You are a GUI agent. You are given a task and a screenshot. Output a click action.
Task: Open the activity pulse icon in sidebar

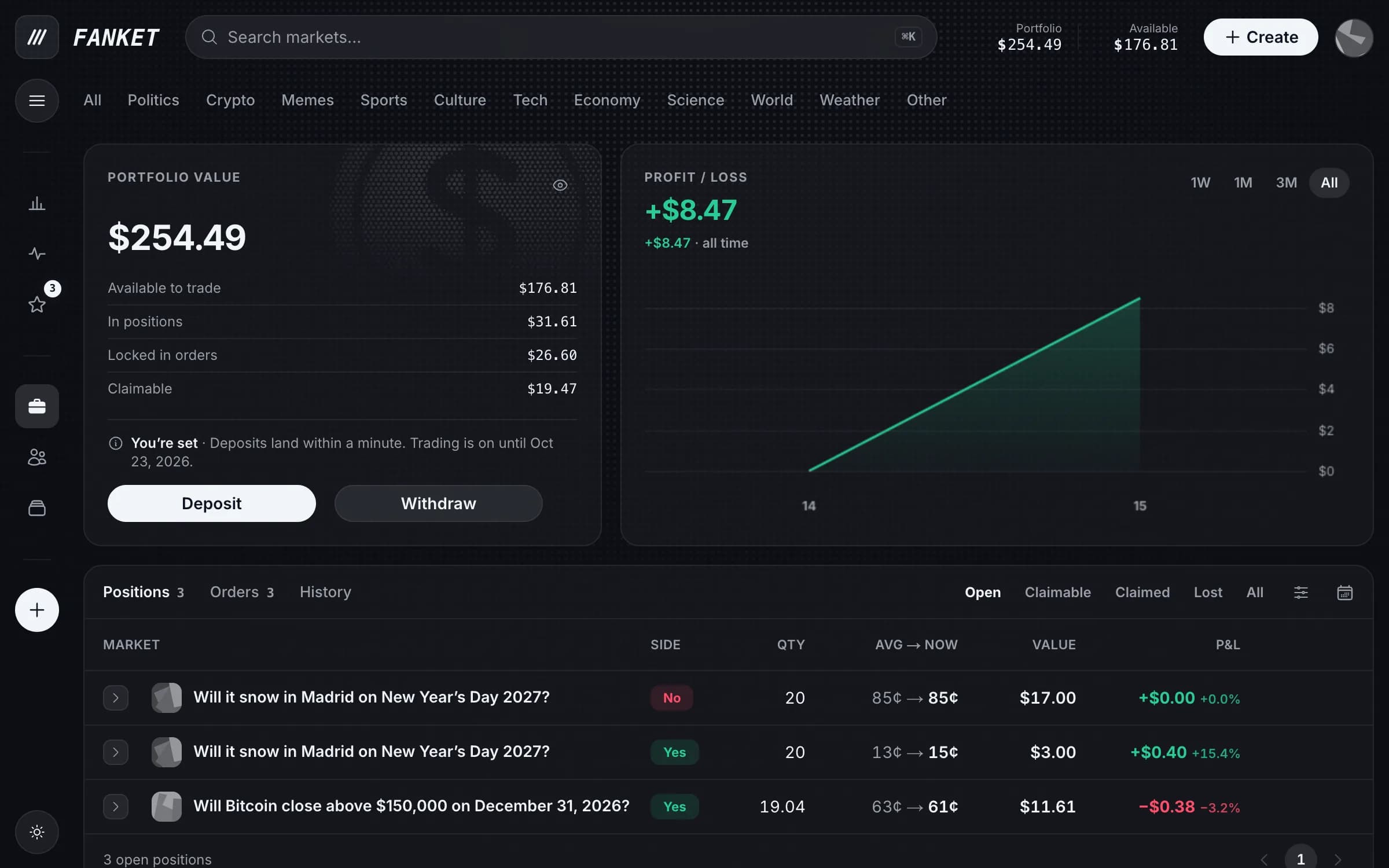[37, 253]
